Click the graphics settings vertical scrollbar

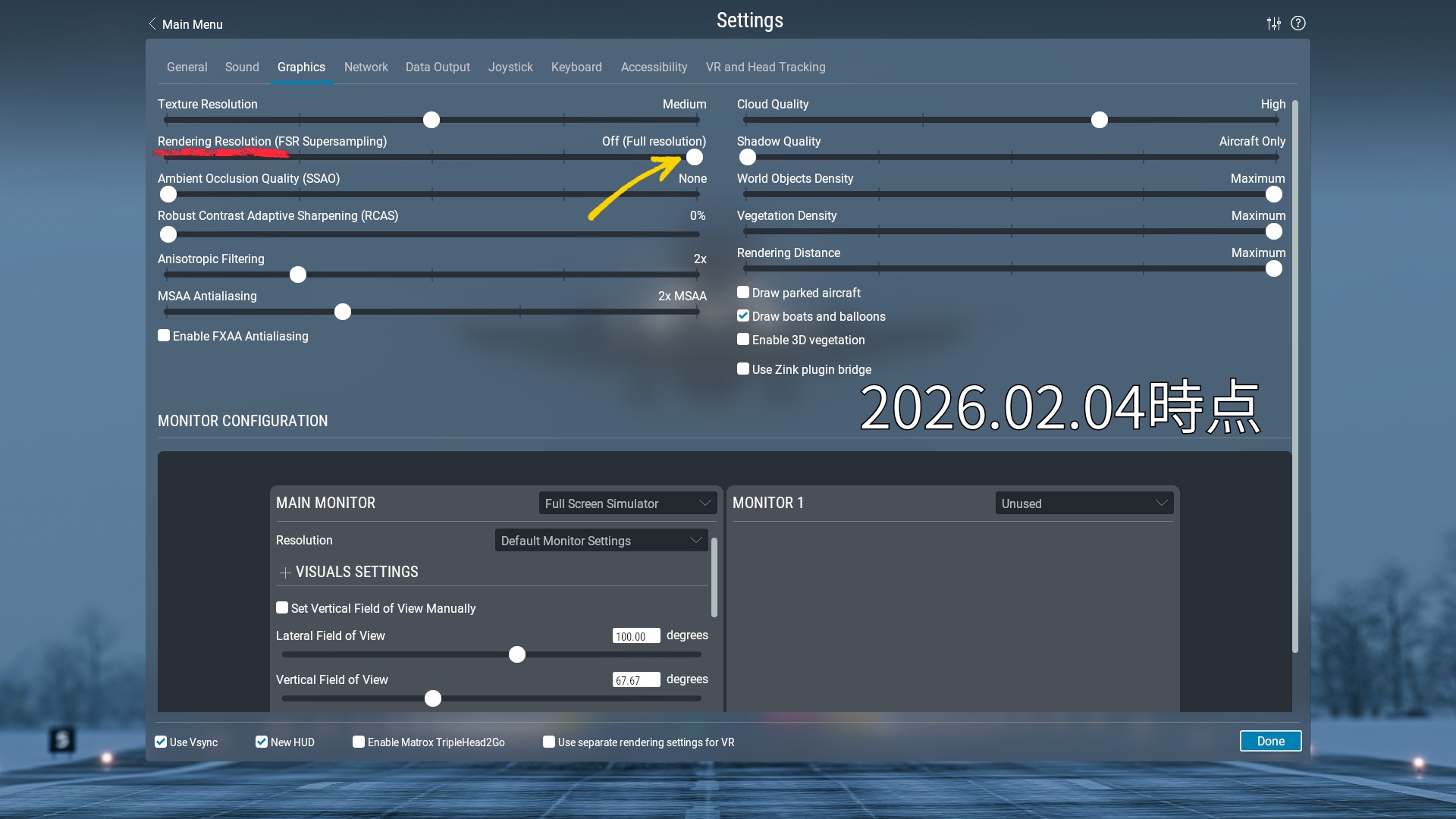click(x=1295, y=375)
